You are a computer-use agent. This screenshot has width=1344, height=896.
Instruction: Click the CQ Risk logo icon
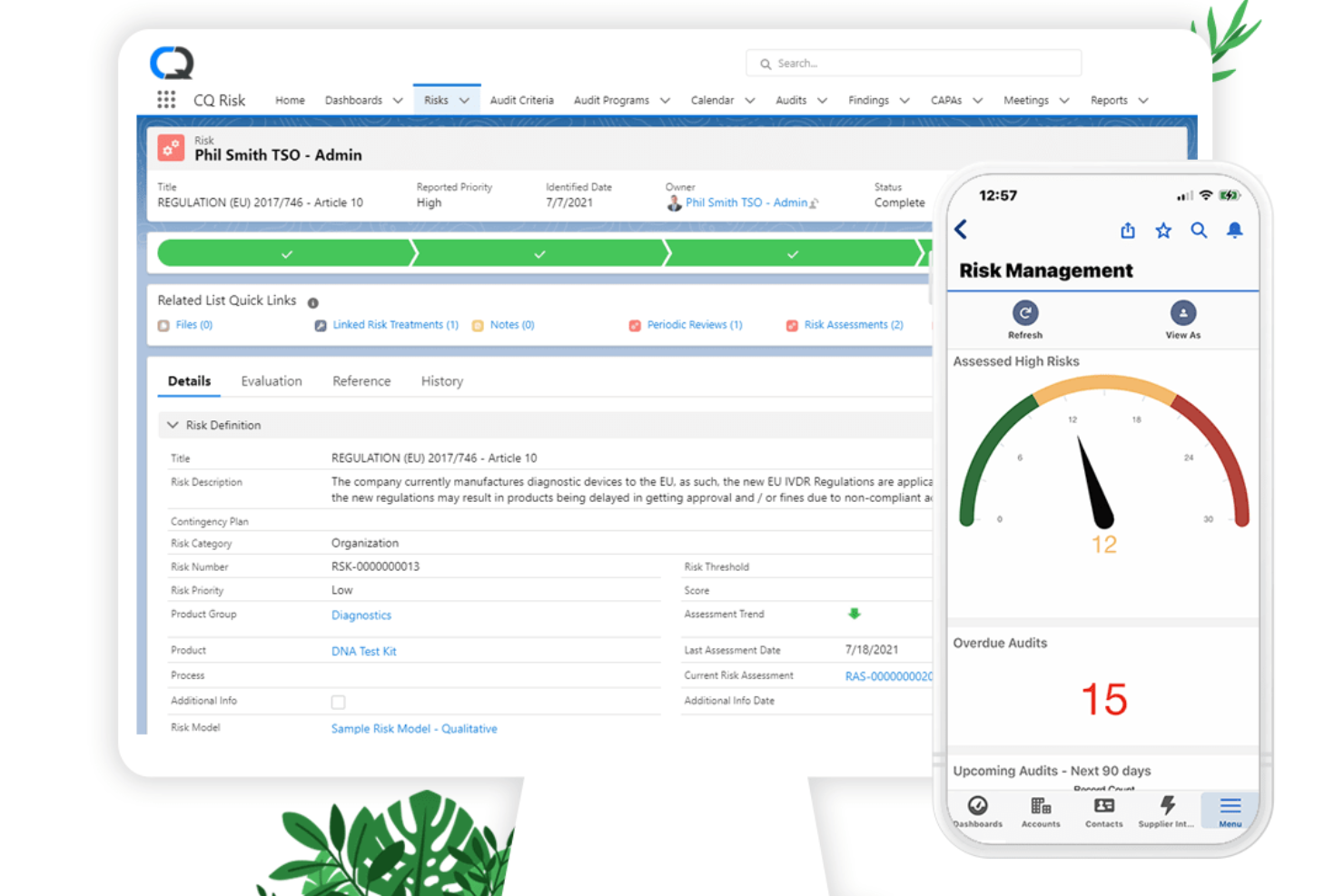172,63
